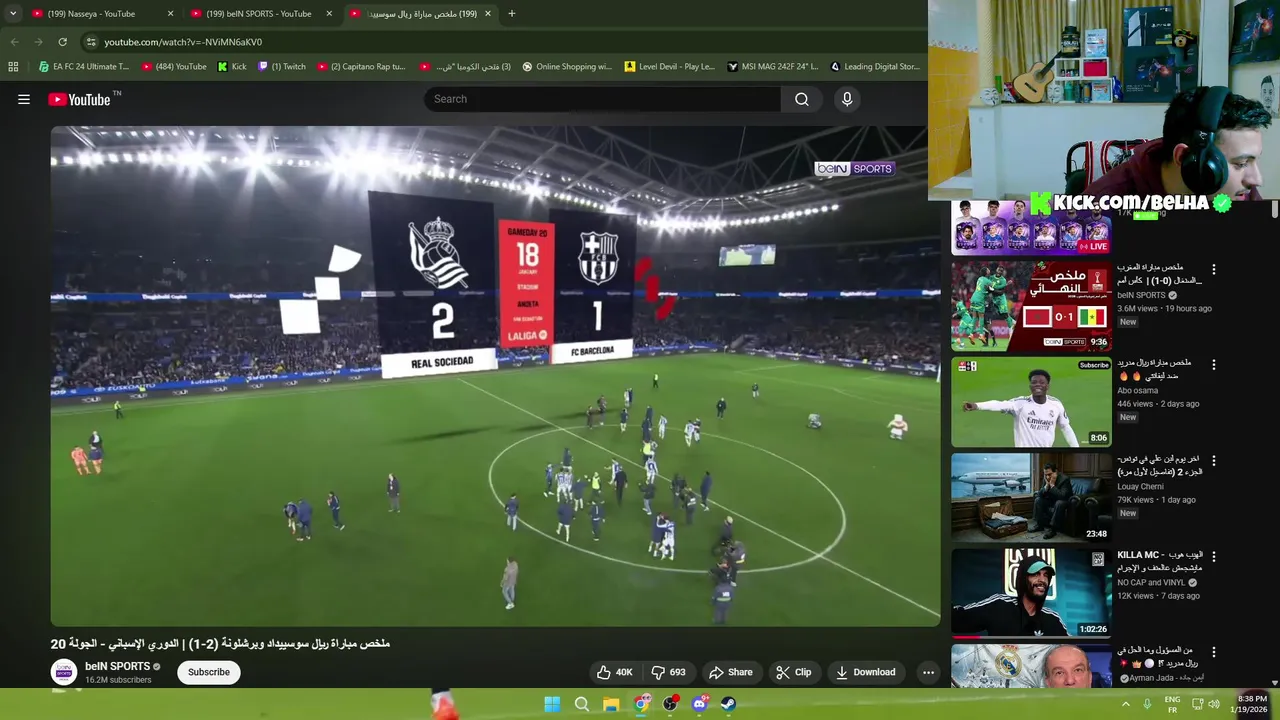Open Steam from the taskbar
The image size is (1280, 720).
tap(728, 704)
